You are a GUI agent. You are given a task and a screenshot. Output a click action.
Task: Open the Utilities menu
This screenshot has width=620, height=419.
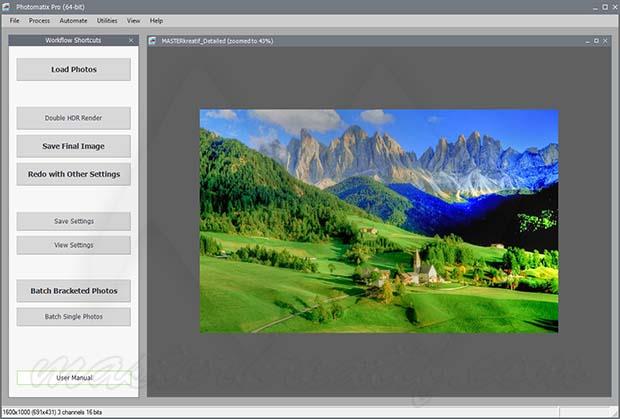coord(107,21)
